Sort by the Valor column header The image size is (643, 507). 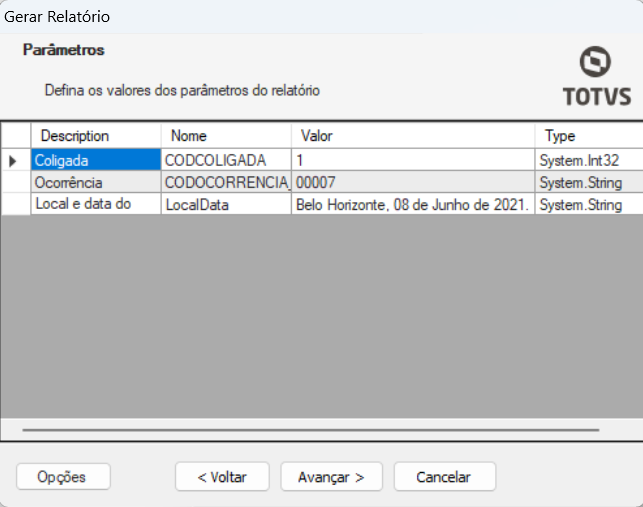click(413, 136)
